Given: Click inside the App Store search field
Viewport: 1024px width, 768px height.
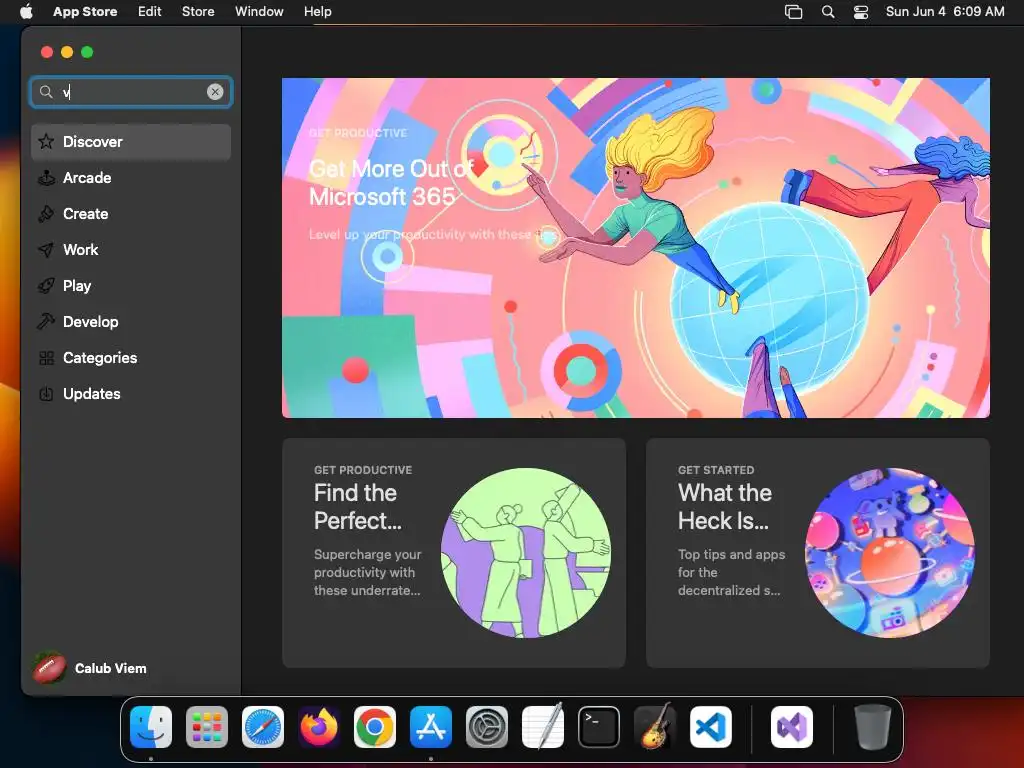Looking at the screenshot, I should [131, 92].
